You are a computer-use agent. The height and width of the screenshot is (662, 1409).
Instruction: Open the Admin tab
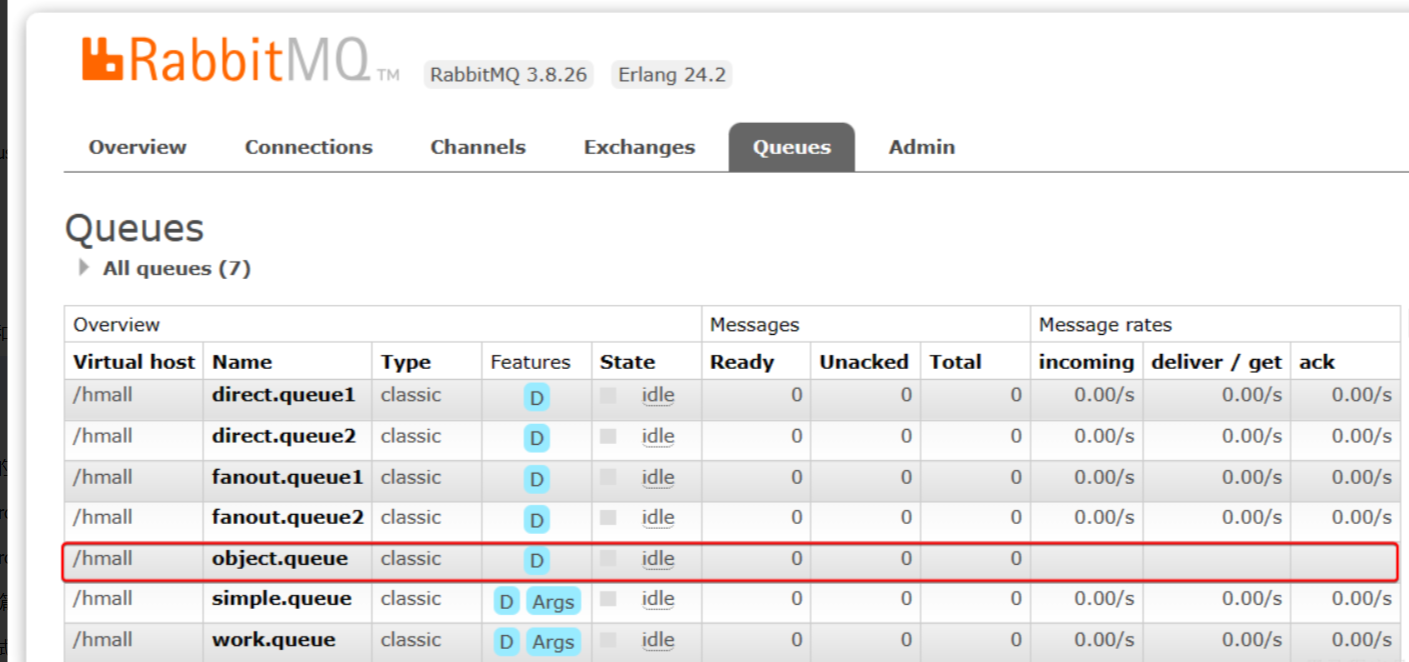921,147
